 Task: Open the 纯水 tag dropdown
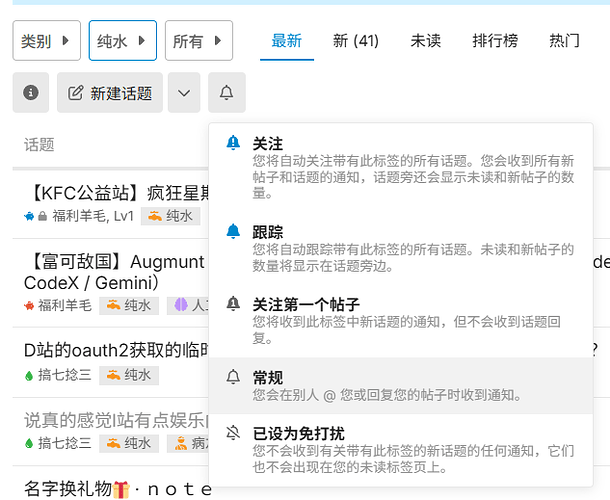123,41
